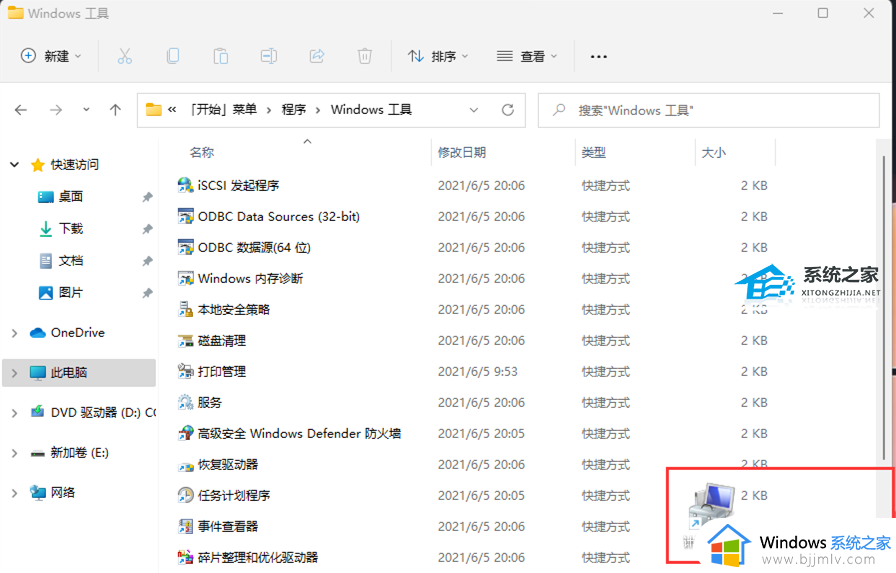Screen dimensions: 896x573
Task: Click the iSCSI 发起程序 shortcut icon
Action: (x=185, y=185)
